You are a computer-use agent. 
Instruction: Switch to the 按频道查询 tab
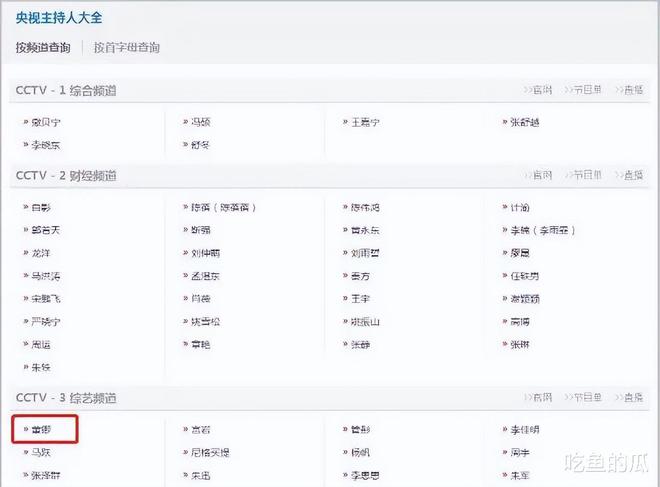tap(43, 48)
